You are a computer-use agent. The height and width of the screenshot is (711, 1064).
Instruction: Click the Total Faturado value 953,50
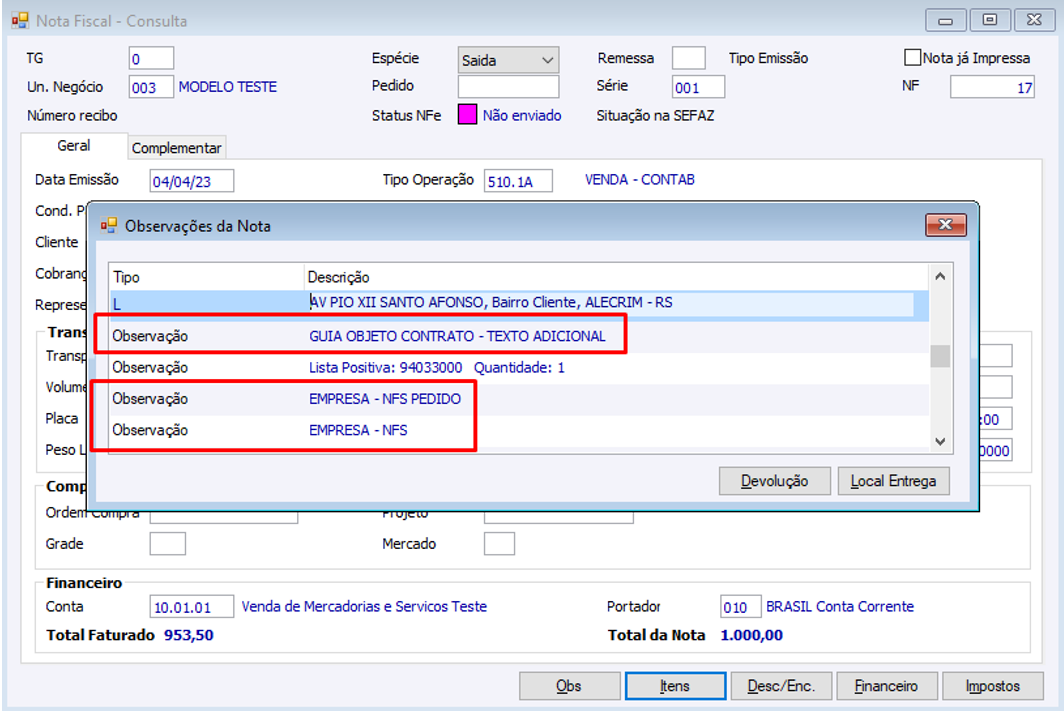pyautogui.click(x=189, y=636)
